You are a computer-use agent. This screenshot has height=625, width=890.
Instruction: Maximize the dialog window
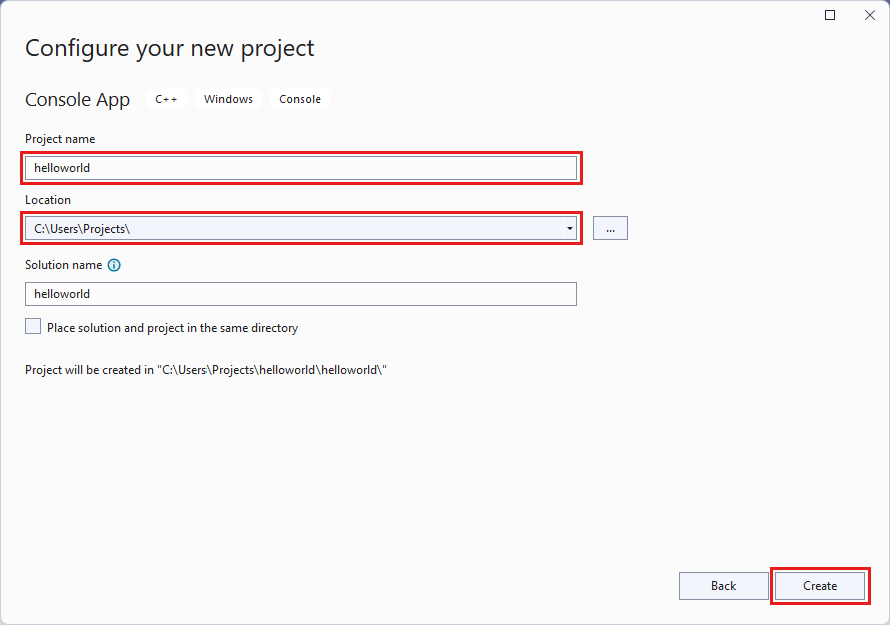point(830,15)
